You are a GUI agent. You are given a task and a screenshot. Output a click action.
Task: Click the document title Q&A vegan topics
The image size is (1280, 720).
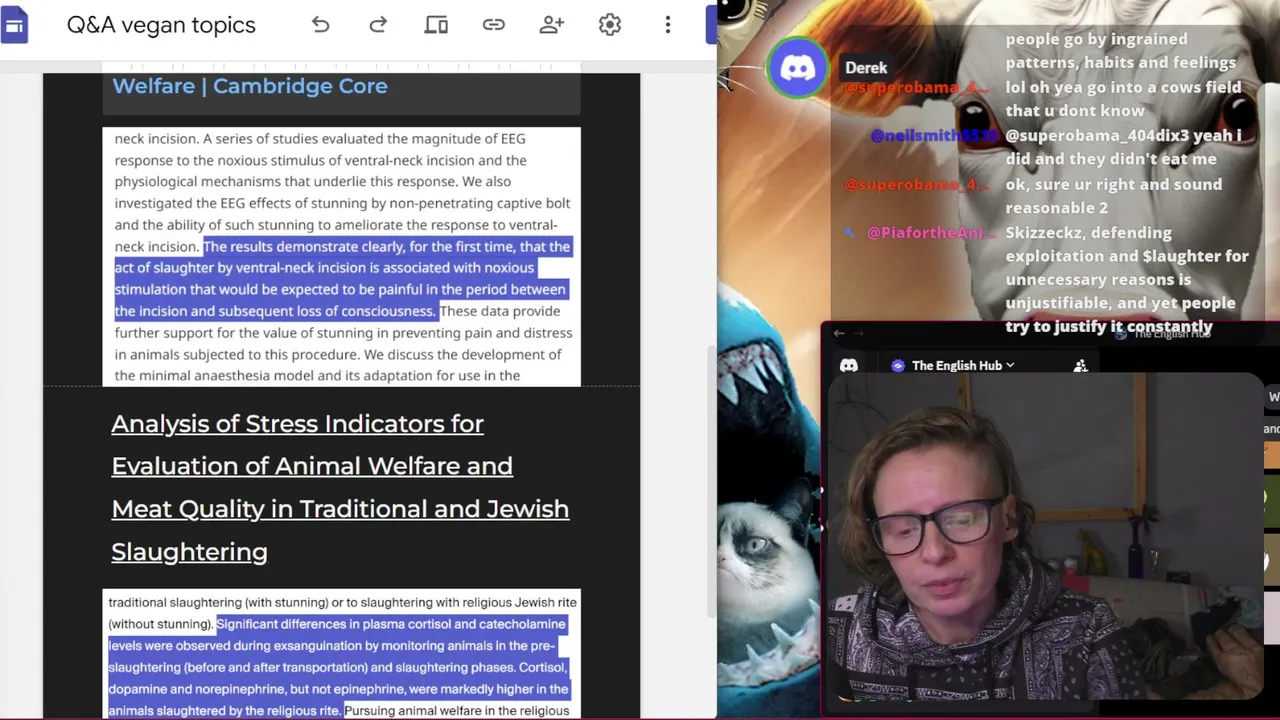(161, 25)
